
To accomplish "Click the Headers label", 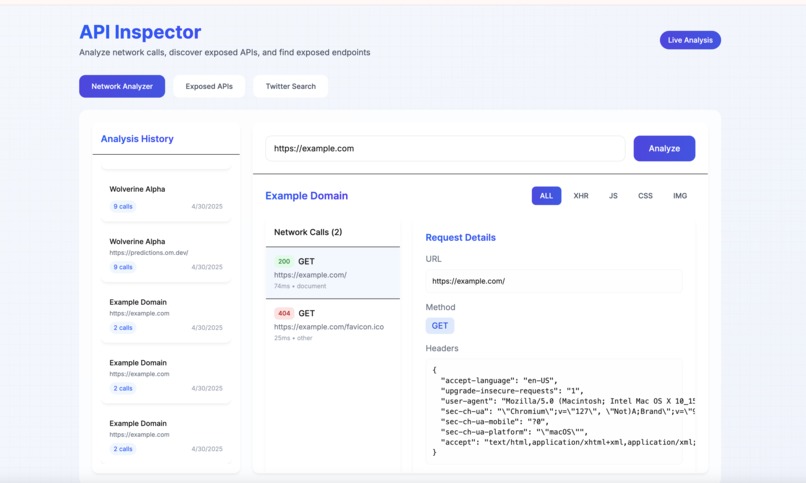I will point(442,348).
